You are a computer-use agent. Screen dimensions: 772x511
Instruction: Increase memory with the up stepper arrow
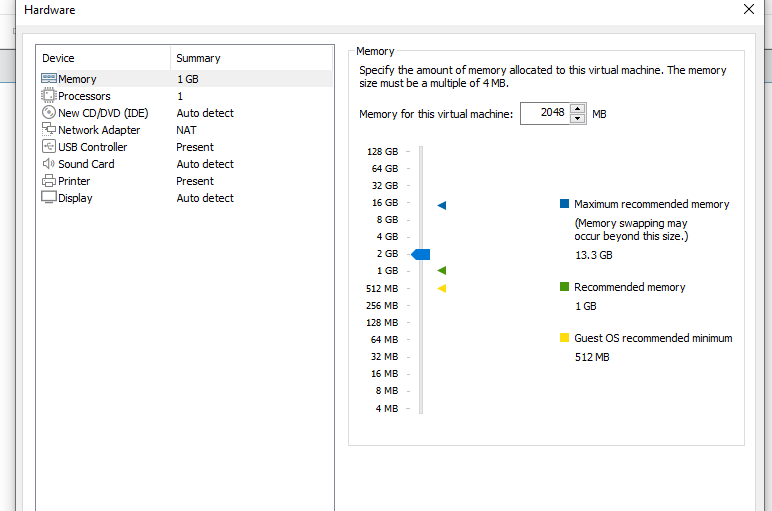578,109
